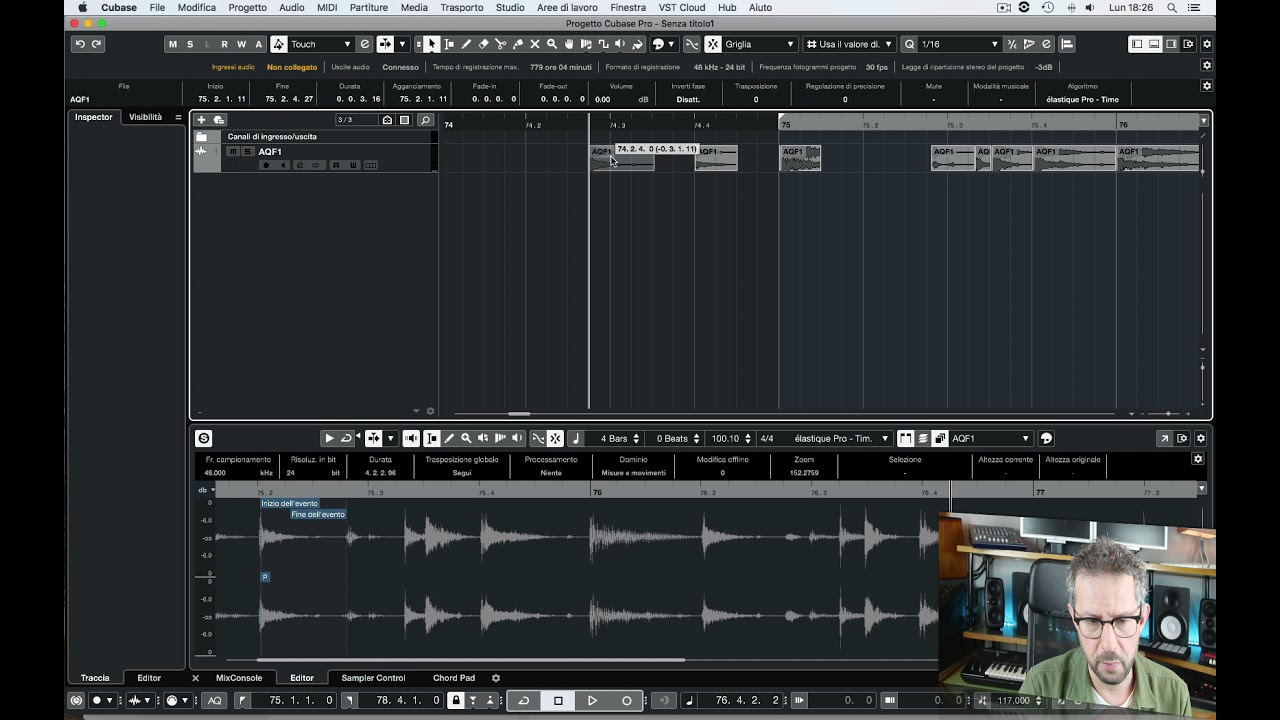This screenshot has width=1280, height=720.
Task: Toggle global Read automation R in toolbar
Action: tap(224, 44)
